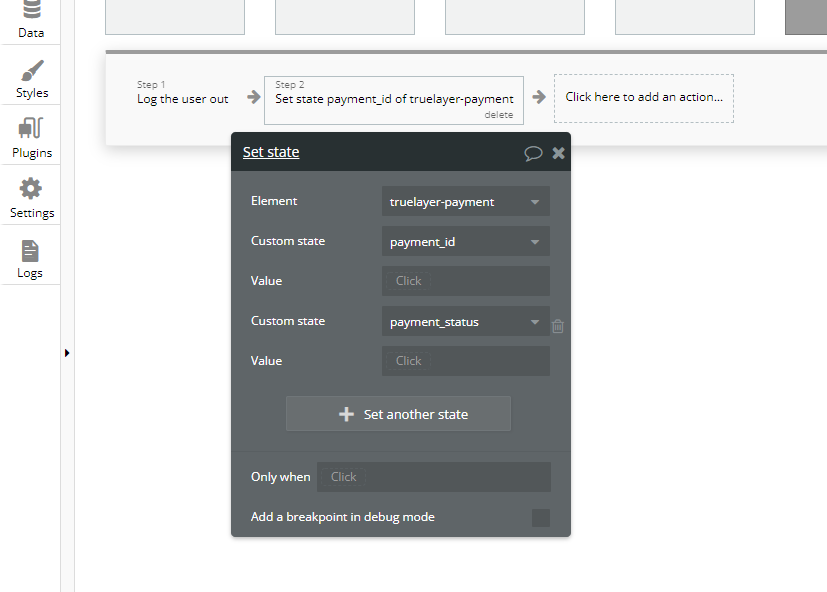Add a comment via speech bubble icon
The width and height of the screenshot is (827, 592).
(x=533, y=154)
